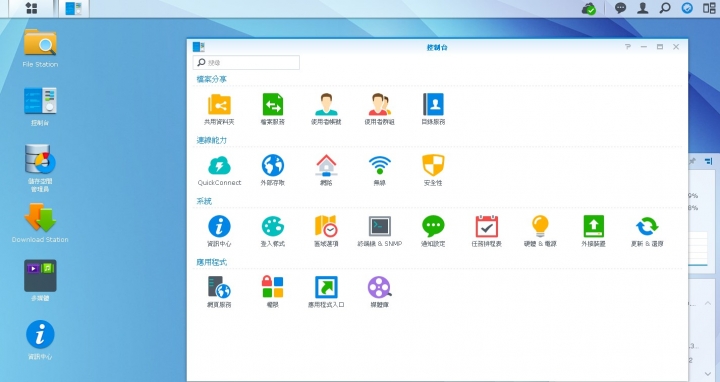Viewport: 720px width, 382px height.
Task: Click the search magnifier in top bar
Action: 665,8
